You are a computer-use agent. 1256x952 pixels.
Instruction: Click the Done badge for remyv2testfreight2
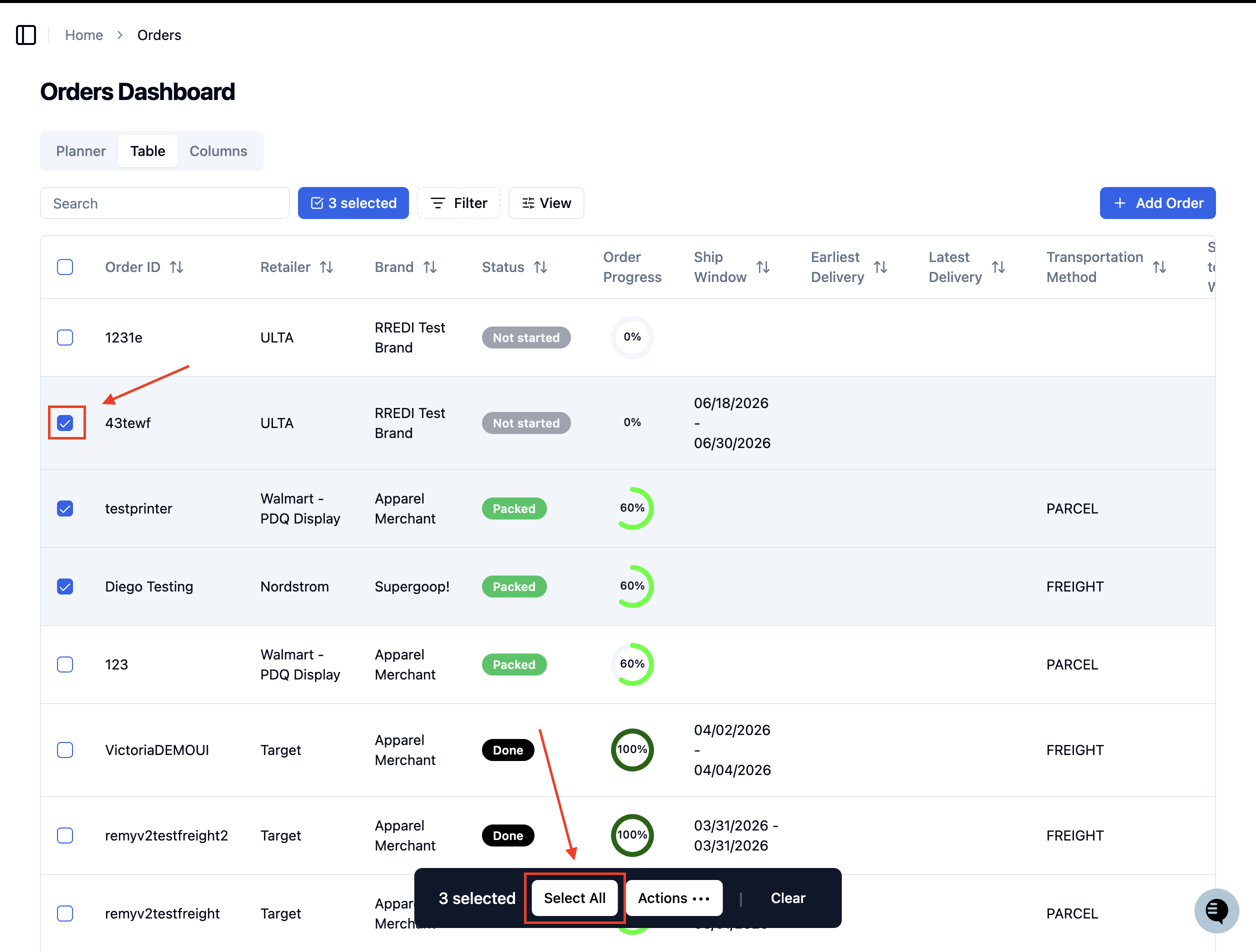pos(507,835)
